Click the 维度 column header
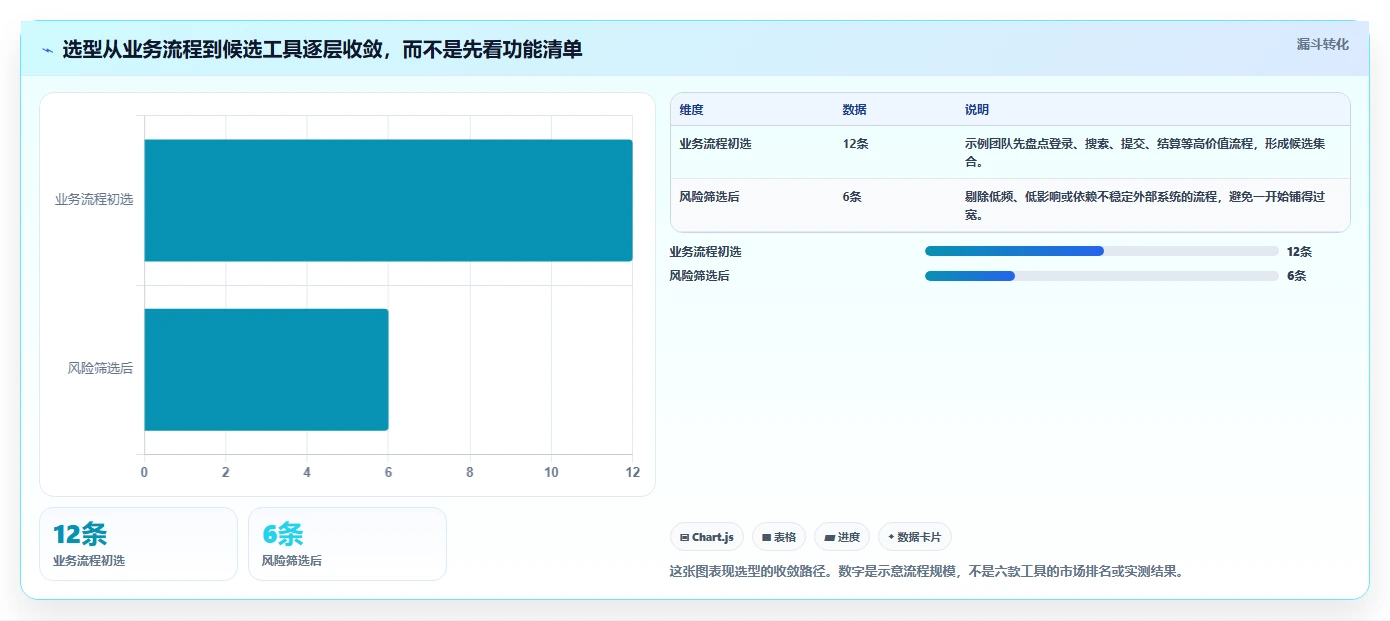Viewport: 1390px width, 621px height. click(691, 110)
